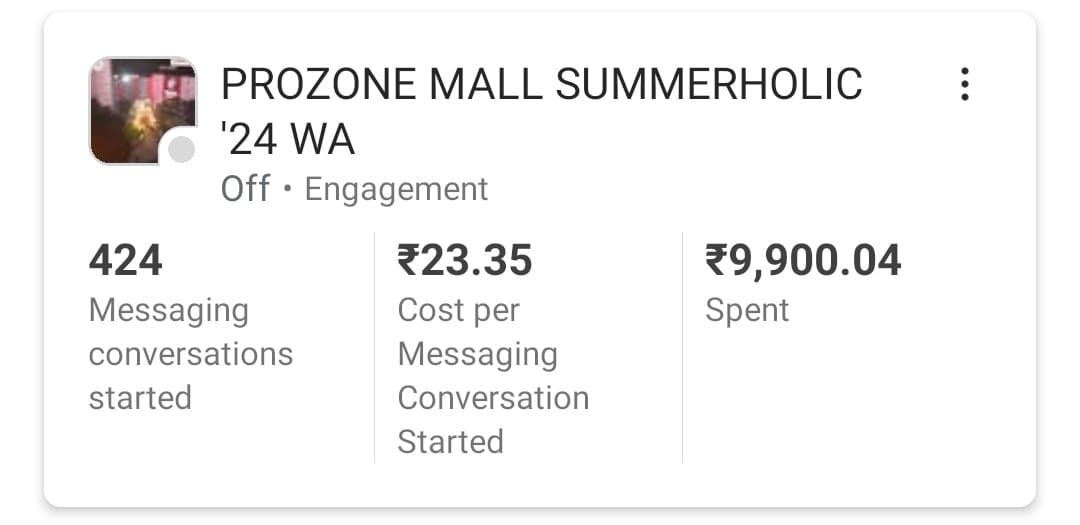
Task: Open the PROZONE MALL SUMMERHOLIC campaign title
Action: coord(541,85)
